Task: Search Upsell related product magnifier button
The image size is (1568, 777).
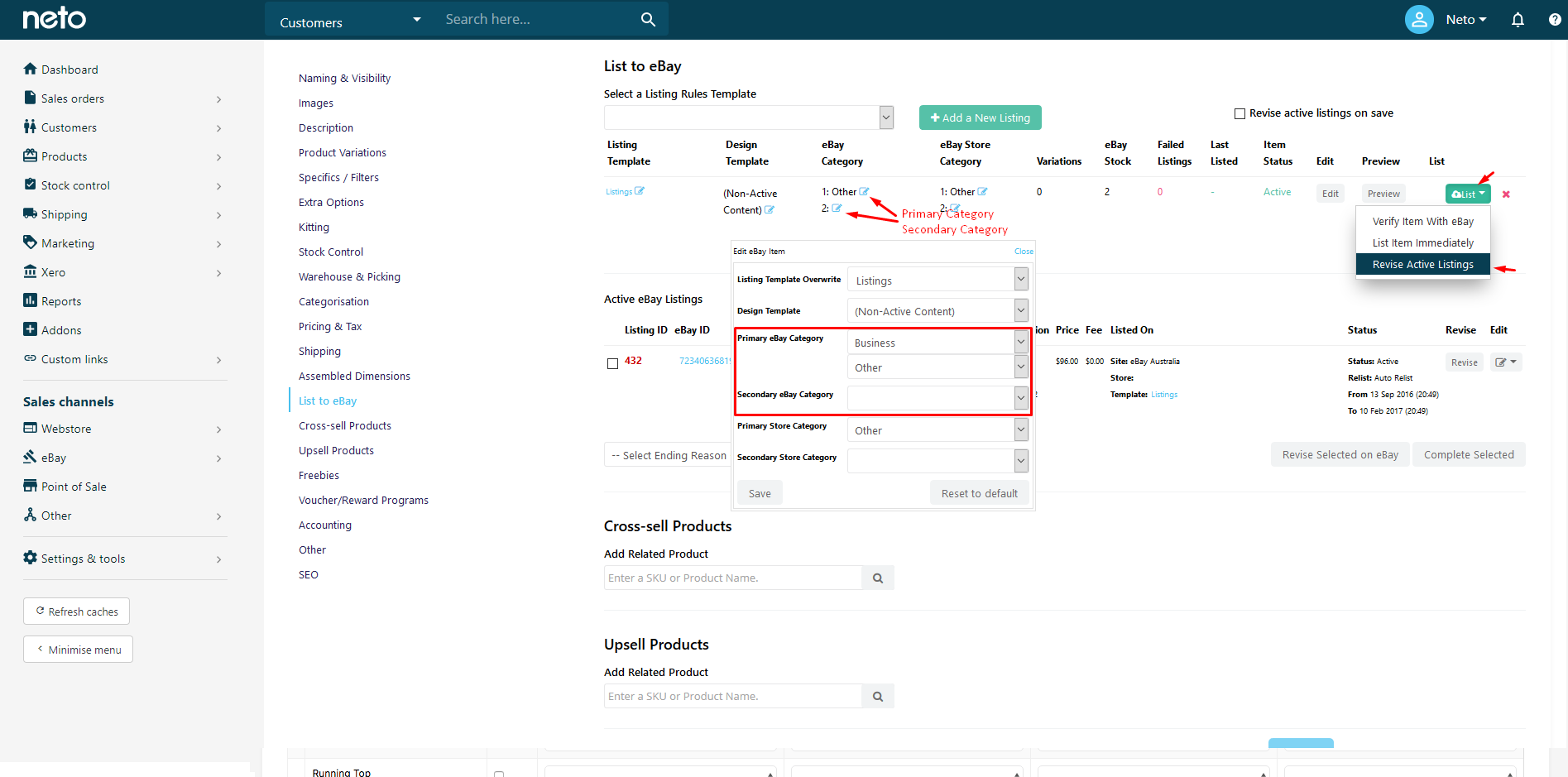Action: click(878, 696)
